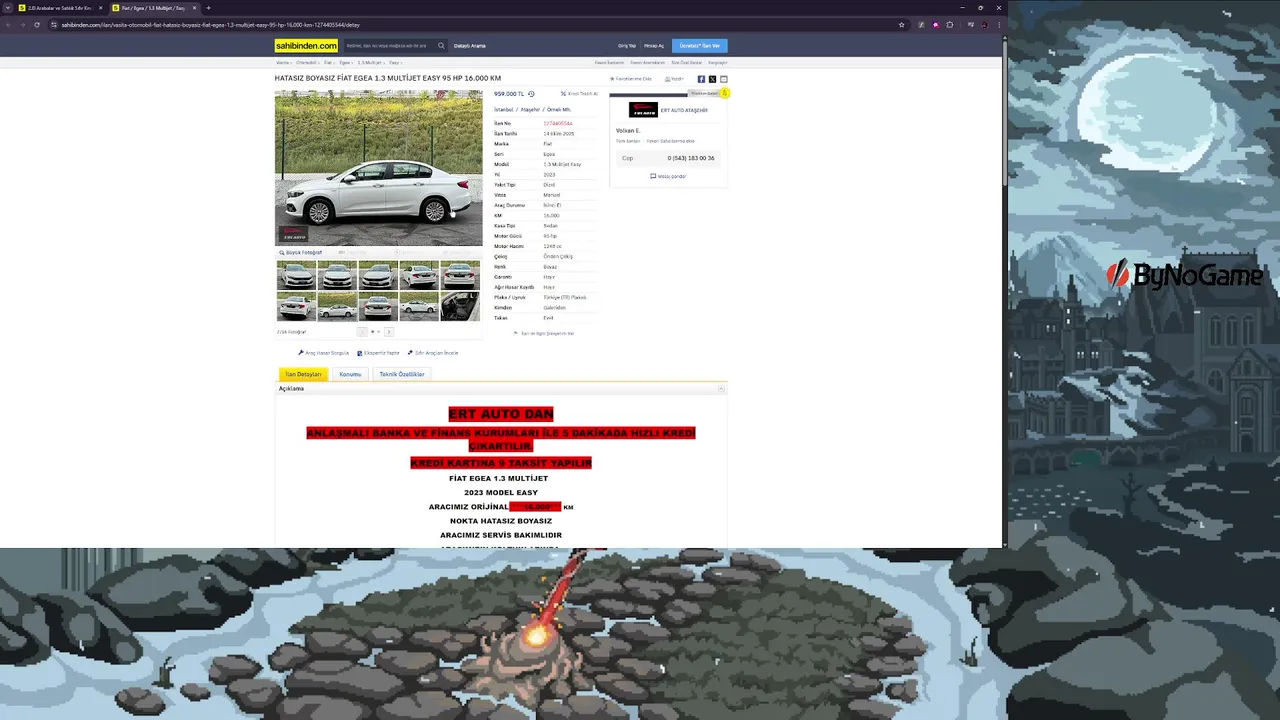Share listing via email icon
This screenshot has height=720, width=1280.
coord(724,79)
